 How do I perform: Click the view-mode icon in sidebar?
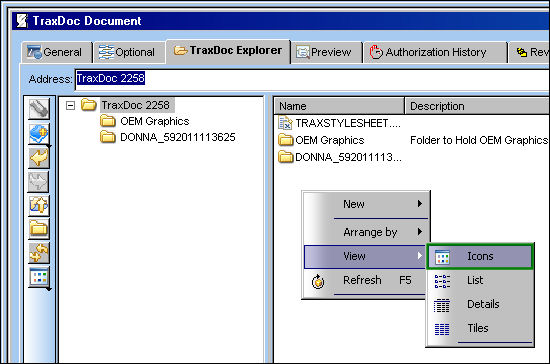click(x=39, y=277)
